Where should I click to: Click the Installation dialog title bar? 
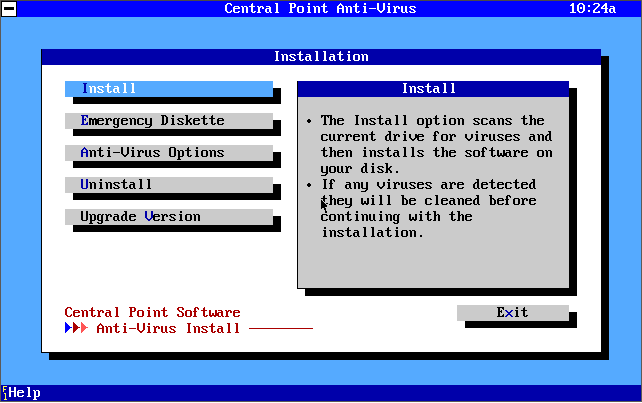(x=320, y=57)
